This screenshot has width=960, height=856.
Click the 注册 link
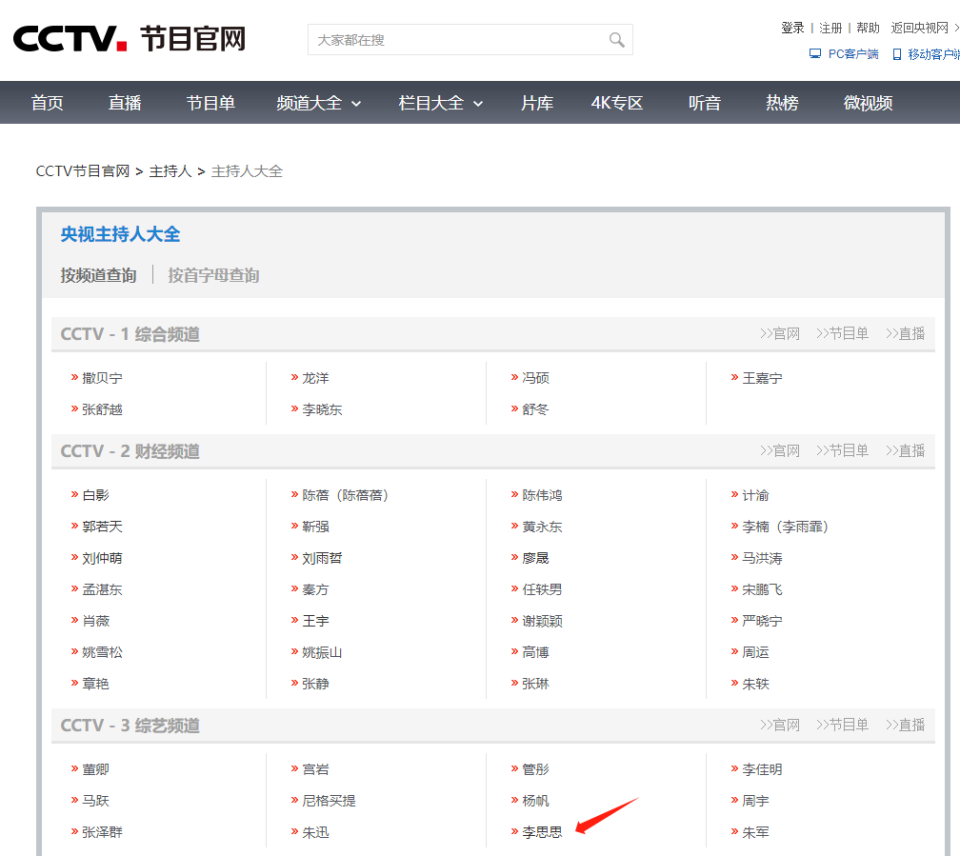point(830,27)
